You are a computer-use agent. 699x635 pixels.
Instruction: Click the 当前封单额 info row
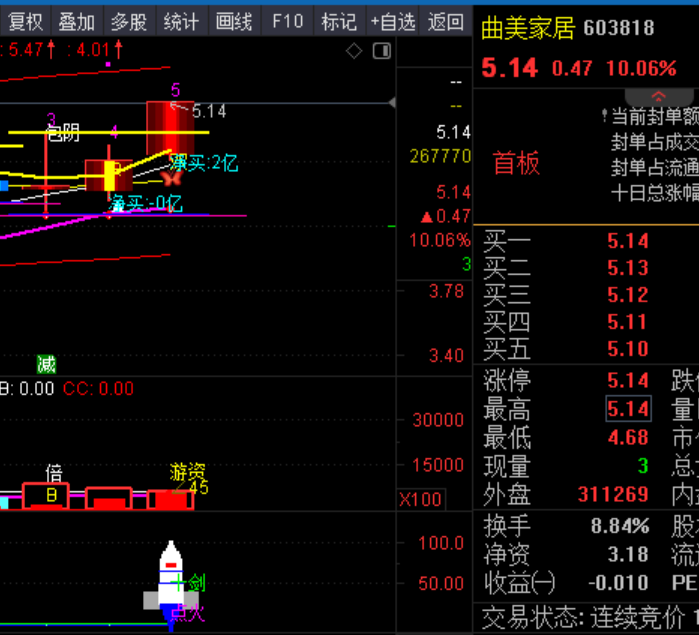pyautogui.click(x=654, y=116)
